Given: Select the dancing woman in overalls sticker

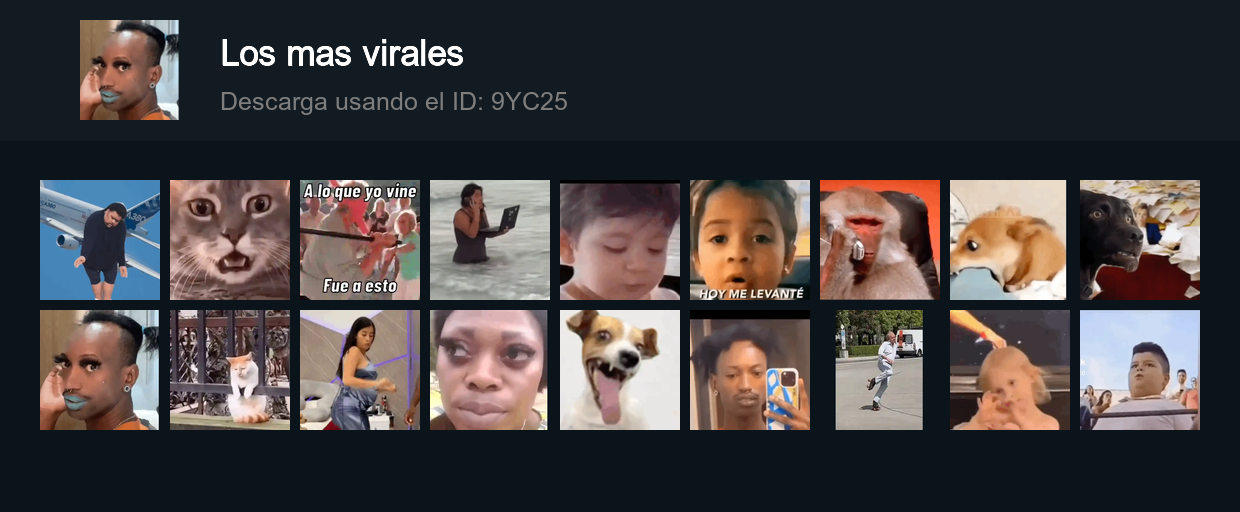Looking at the screenshot, I should click(360, 370).
